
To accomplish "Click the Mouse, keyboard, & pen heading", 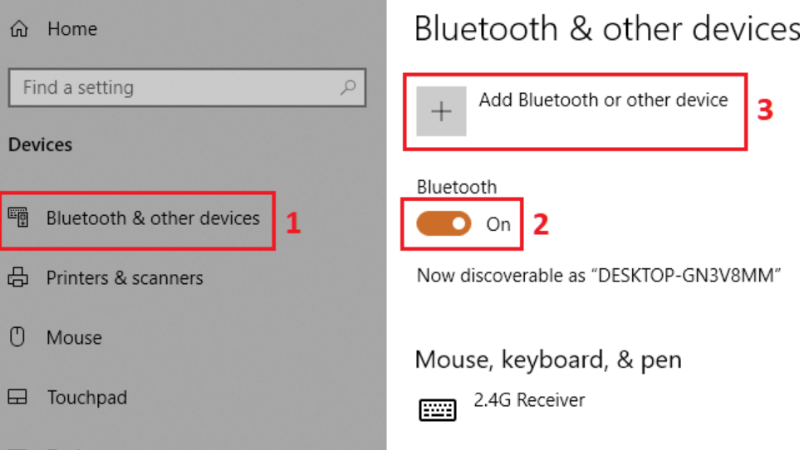I will [548, 359].
